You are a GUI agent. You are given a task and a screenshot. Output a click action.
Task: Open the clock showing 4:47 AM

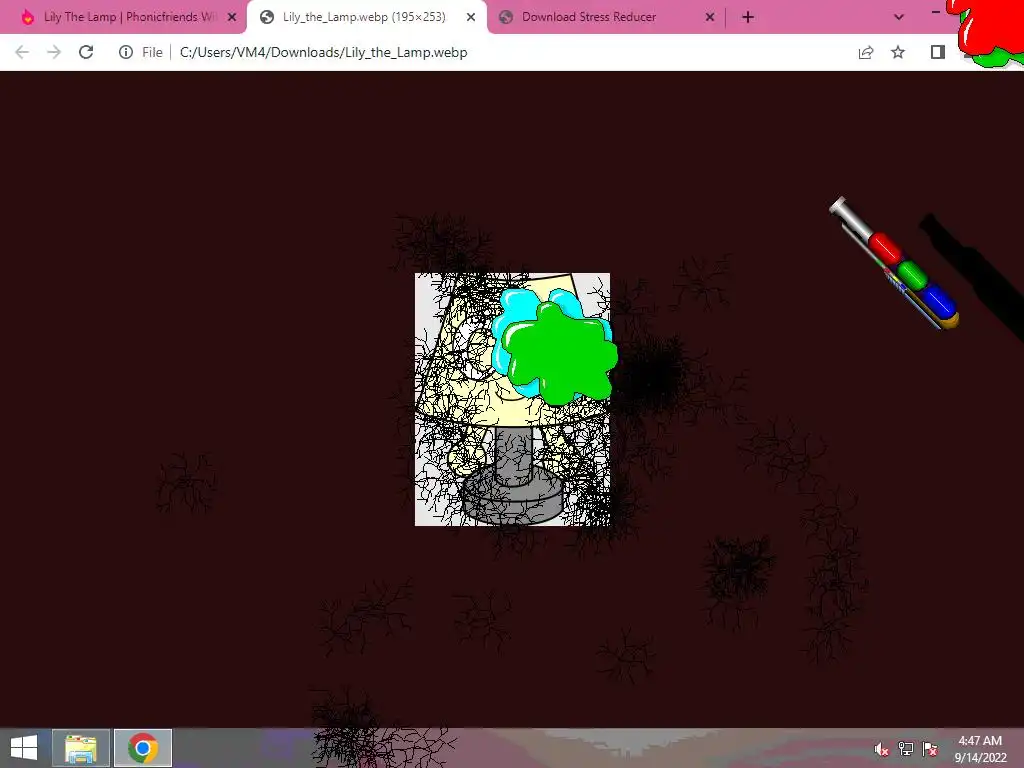point(980,749)
